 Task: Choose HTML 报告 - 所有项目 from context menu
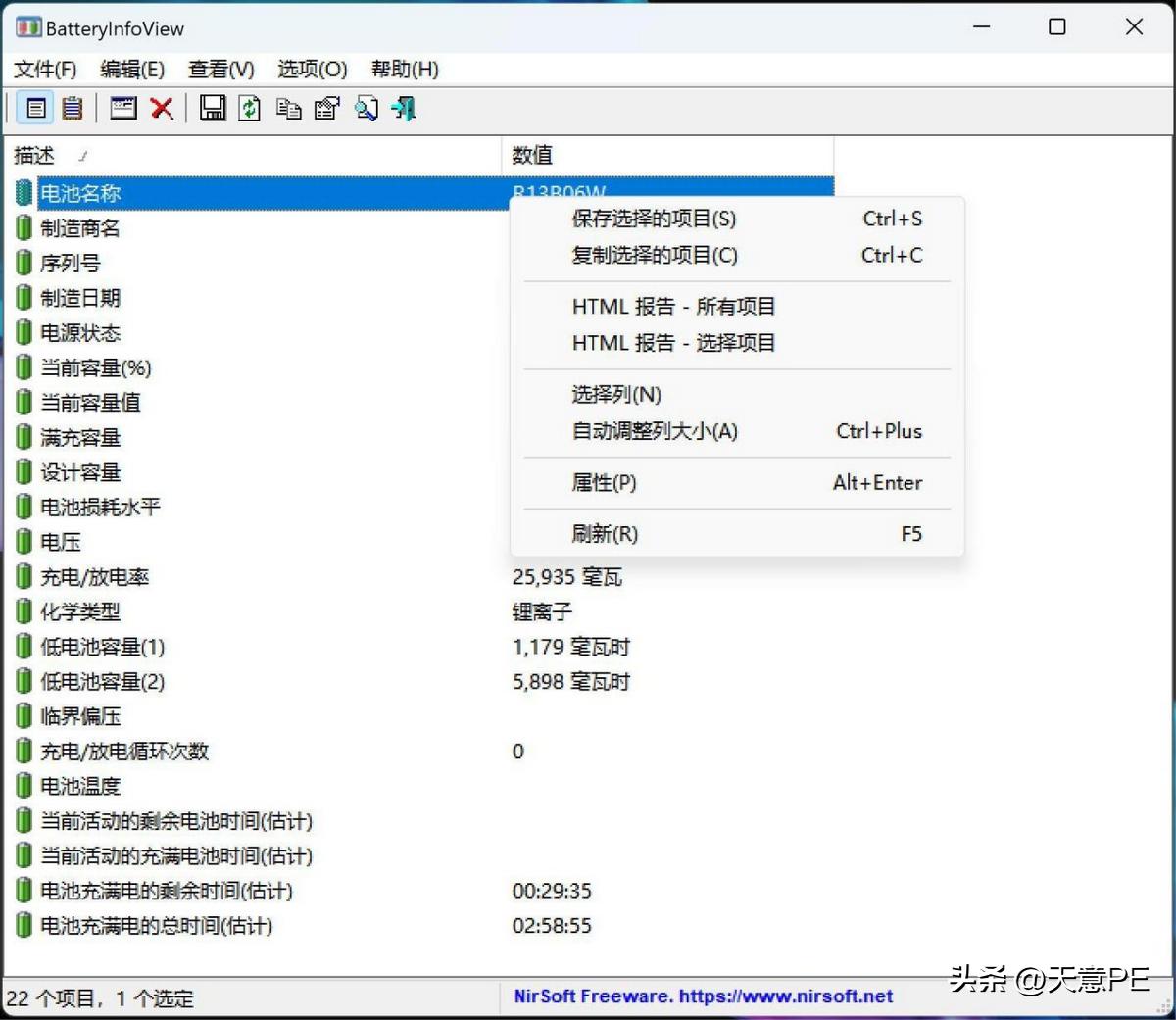point(674,306)
